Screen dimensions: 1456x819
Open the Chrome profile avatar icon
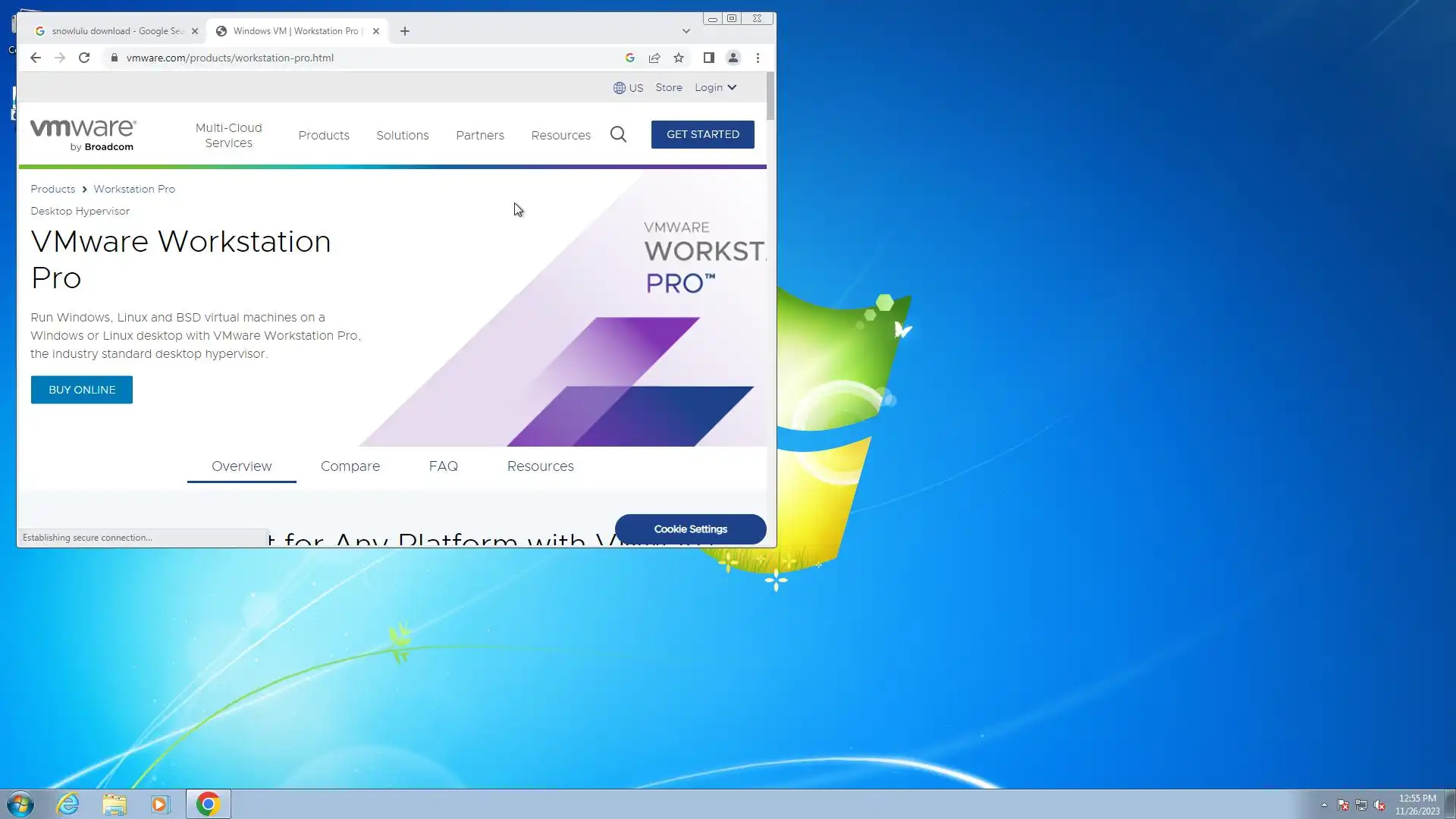[x=733, y=58]
